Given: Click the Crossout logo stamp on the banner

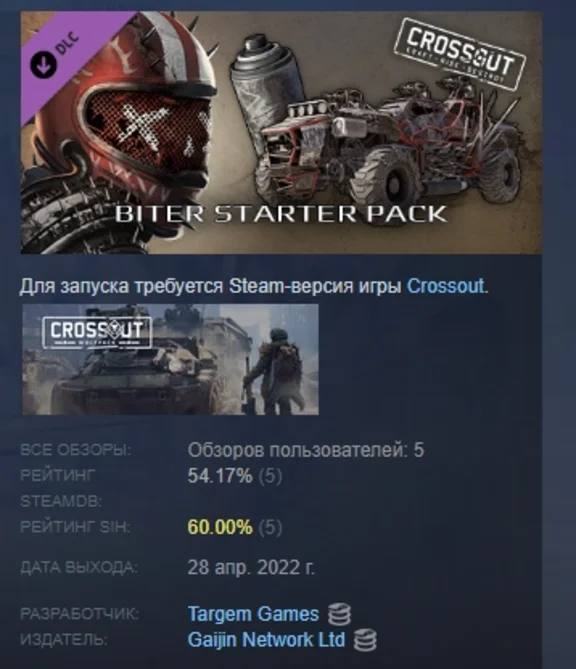Looking at the screenshot, I should coord(460,54).
